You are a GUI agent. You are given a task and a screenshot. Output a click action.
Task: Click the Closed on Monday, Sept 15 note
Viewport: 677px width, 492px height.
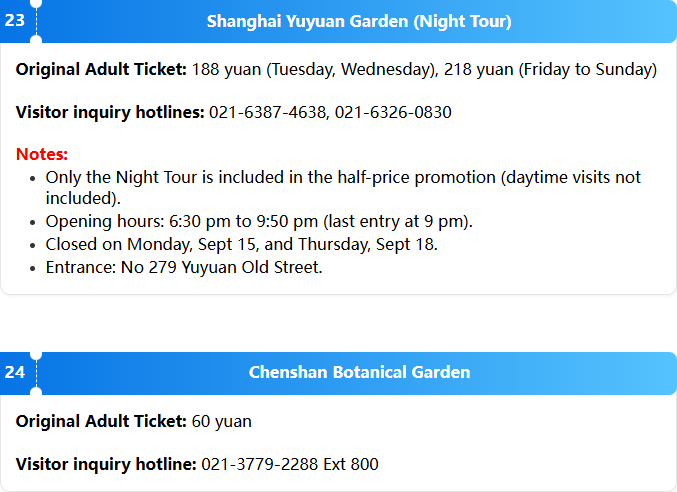click(242, 244)
